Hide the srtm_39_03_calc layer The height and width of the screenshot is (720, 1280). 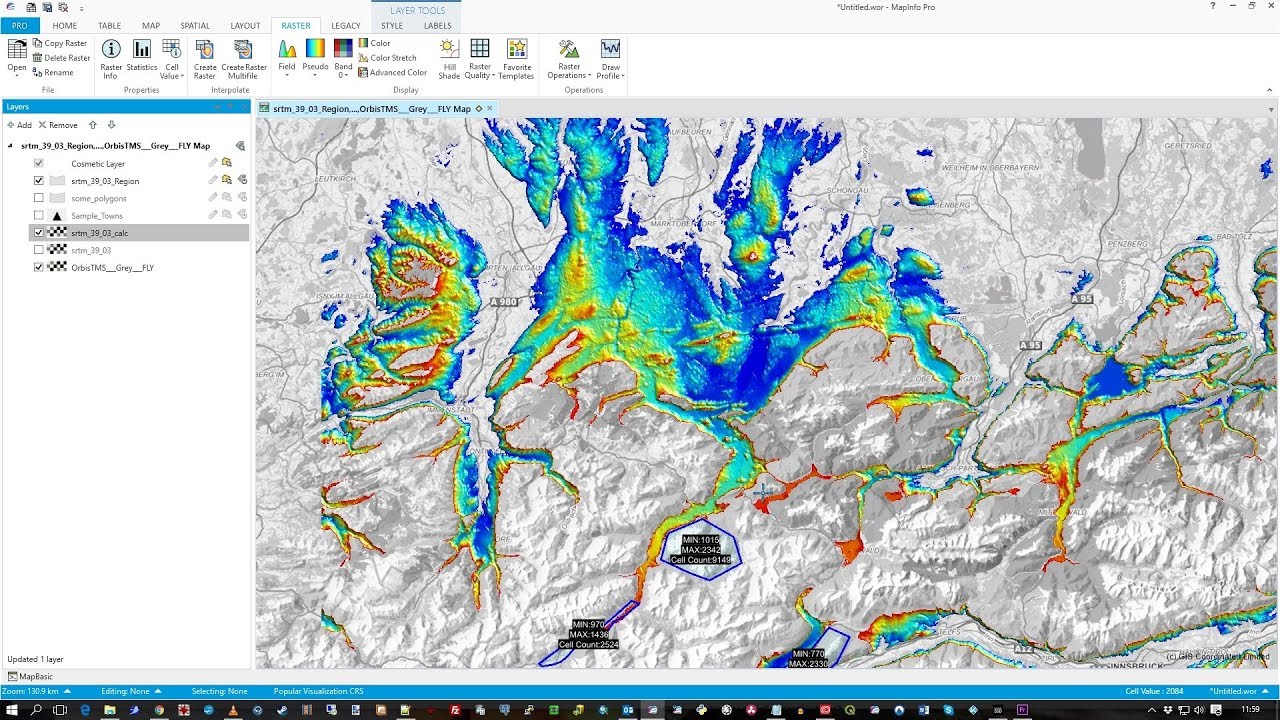39,233
